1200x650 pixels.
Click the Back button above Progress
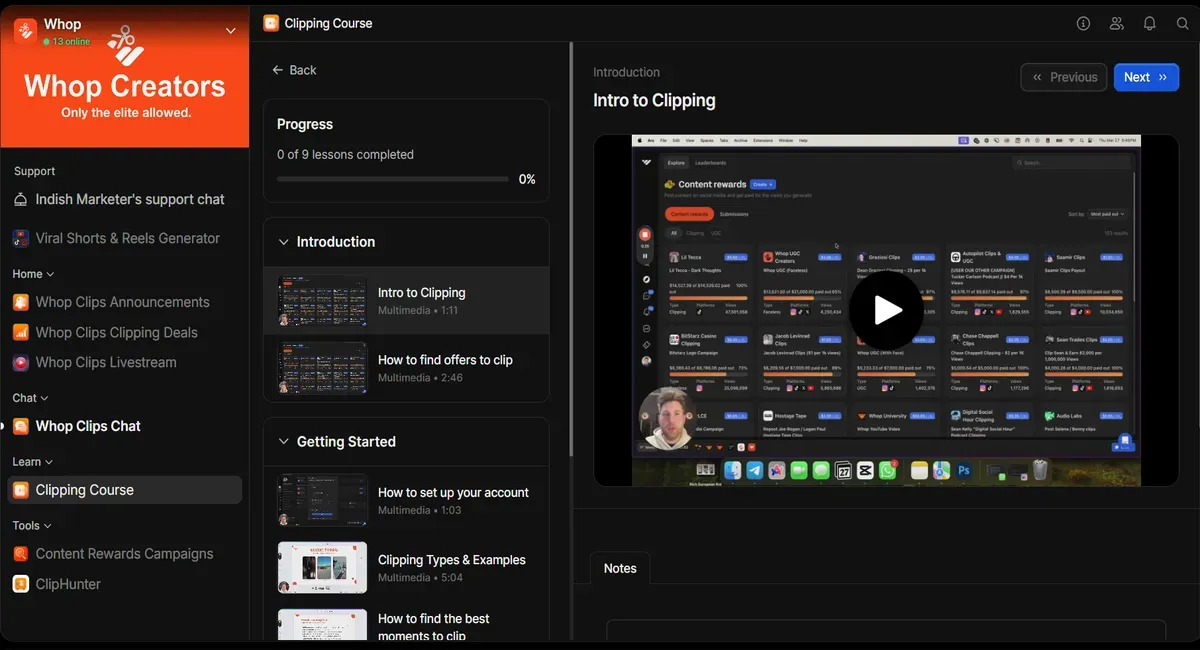(294, 70)
